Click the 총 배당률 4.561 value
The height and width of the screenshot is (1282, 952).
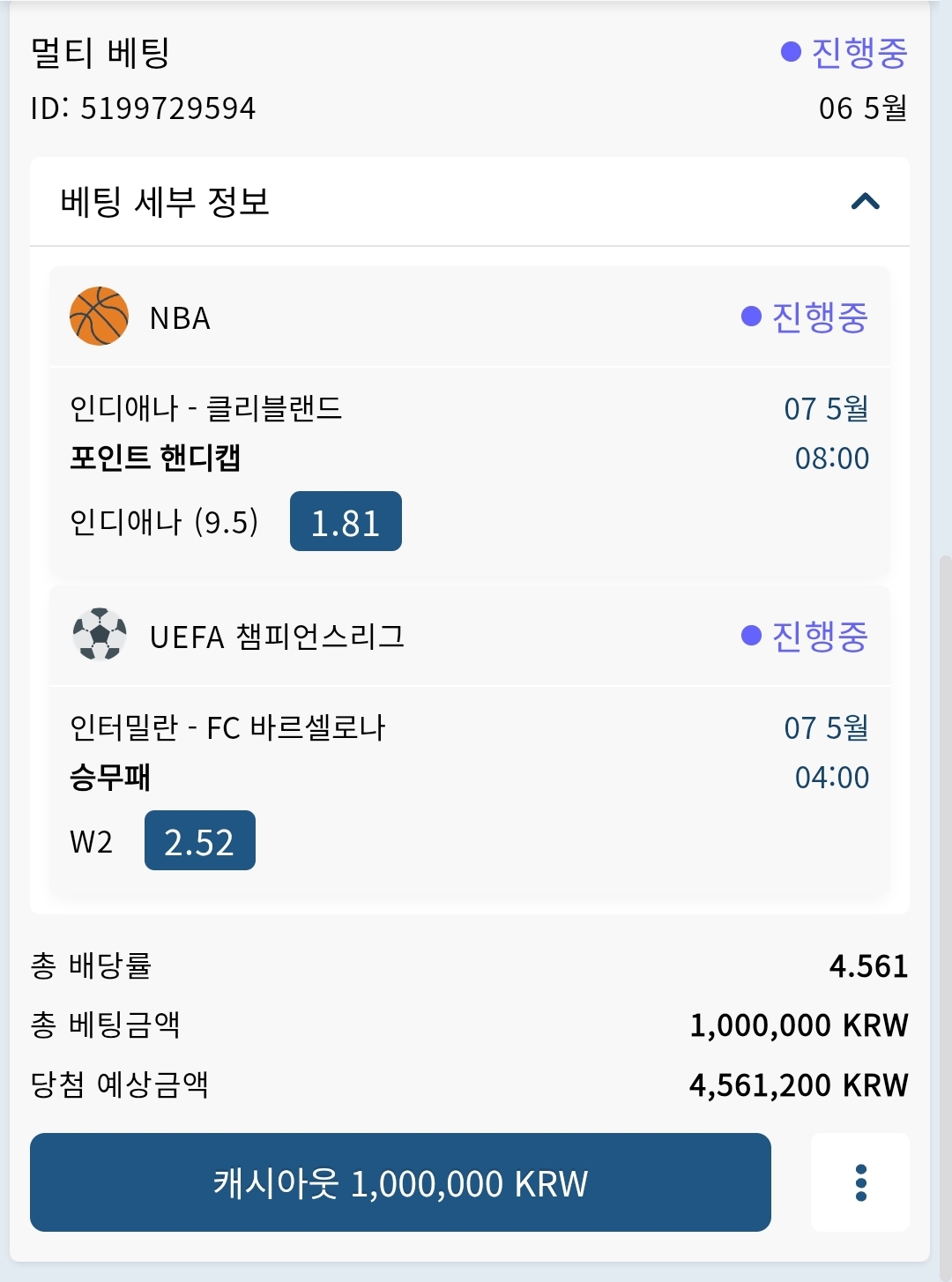[x=868, y=966]
